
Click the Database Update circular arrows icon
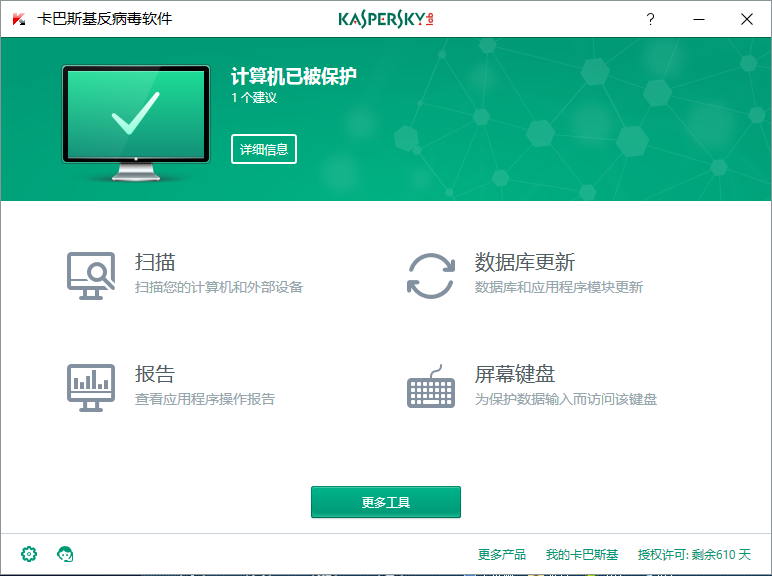(431, 275)
